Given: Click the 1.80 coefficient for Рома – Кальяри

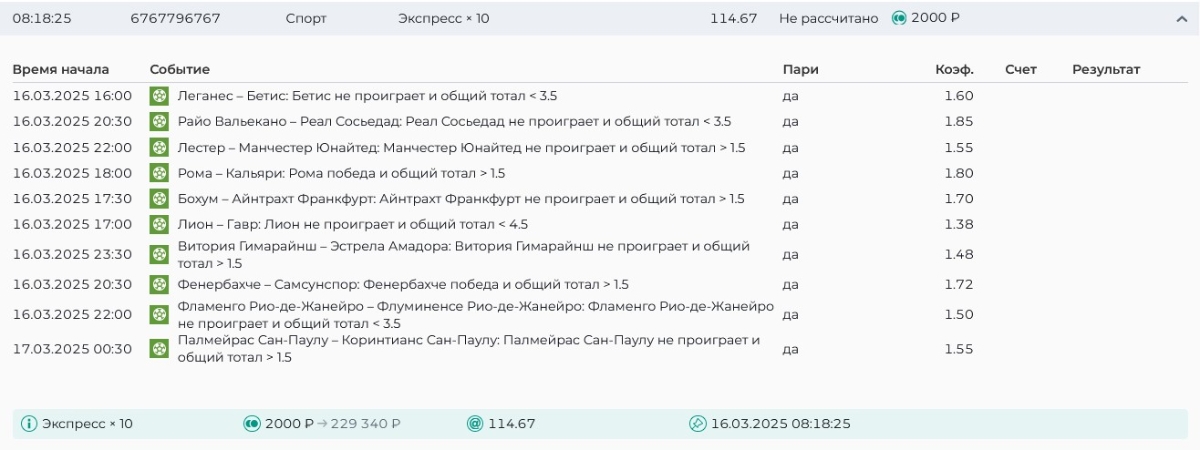Looking at the screenshot, I should [959, 173].
